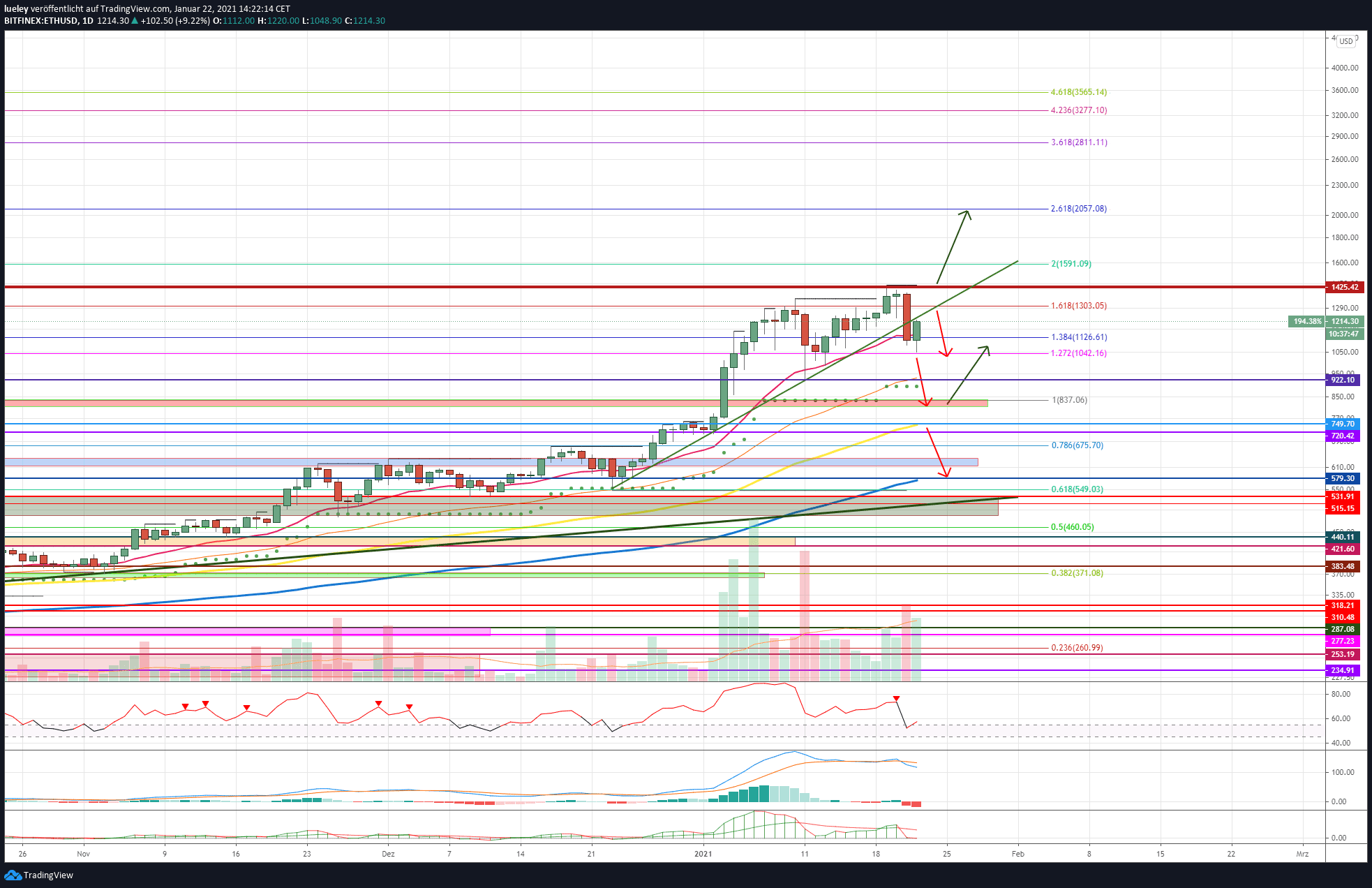Select Fibonacci level 1(837.06) label
1372x888 pixels.
click(1070, 400)
